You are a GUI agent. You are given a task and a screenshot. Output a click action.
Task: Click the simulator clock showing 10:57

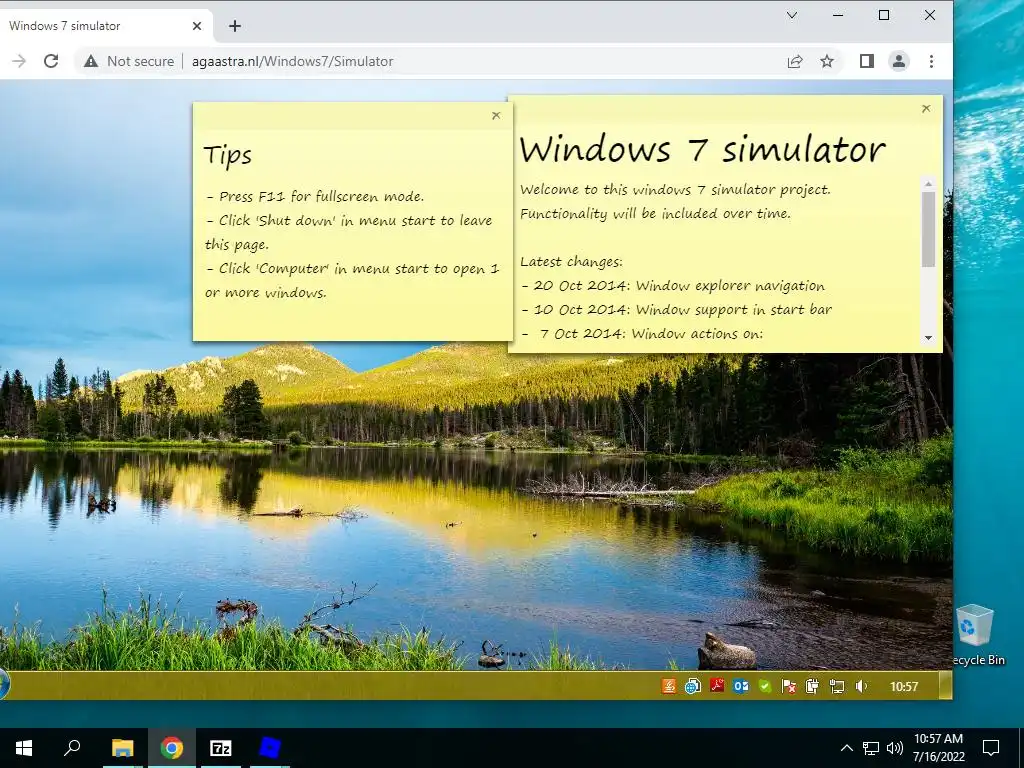[904, 686]
